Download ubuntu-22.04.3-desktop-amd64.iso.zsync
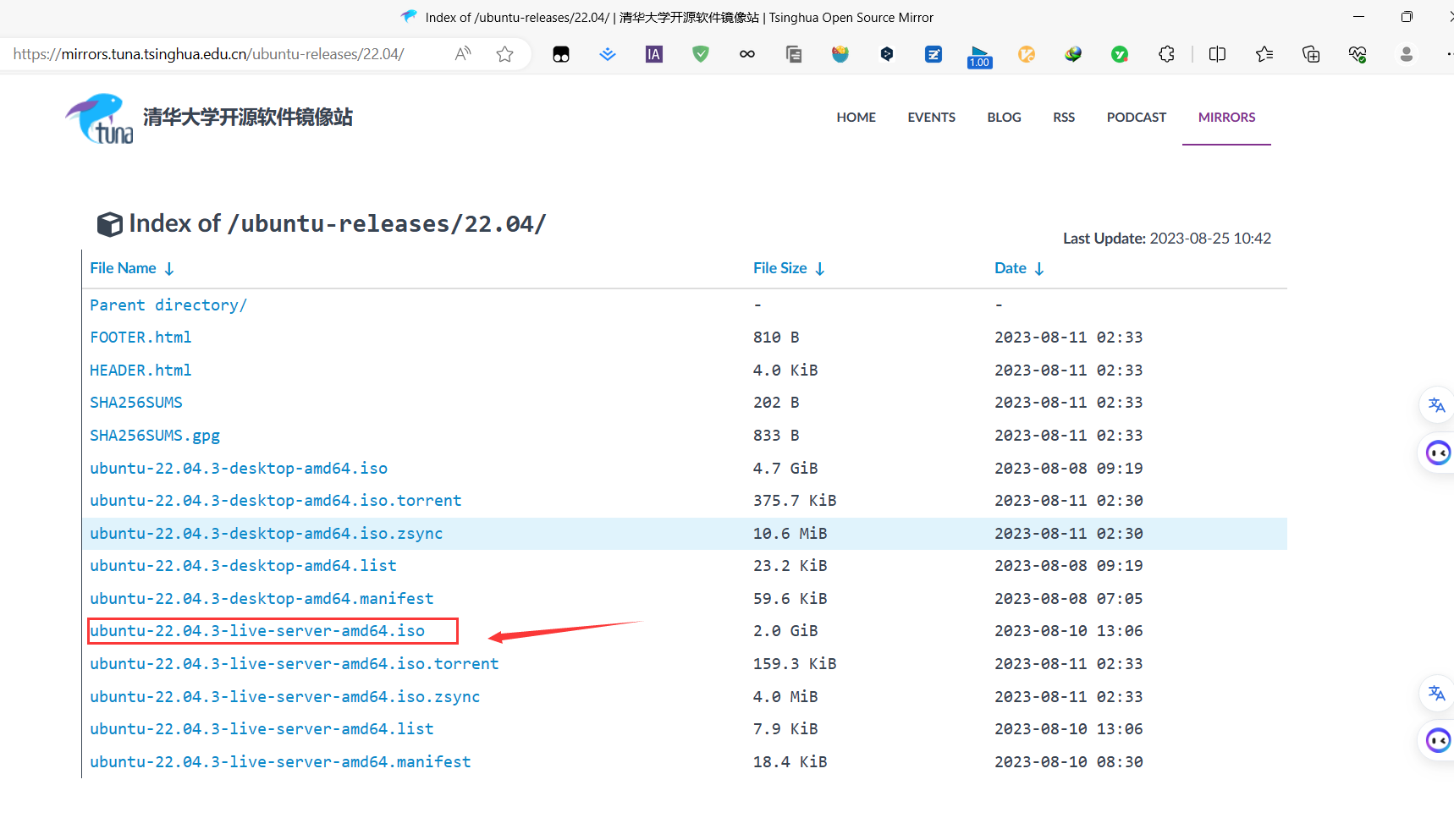The width and height of the screenshot is (1454, 840). click(x=267, y=534)
